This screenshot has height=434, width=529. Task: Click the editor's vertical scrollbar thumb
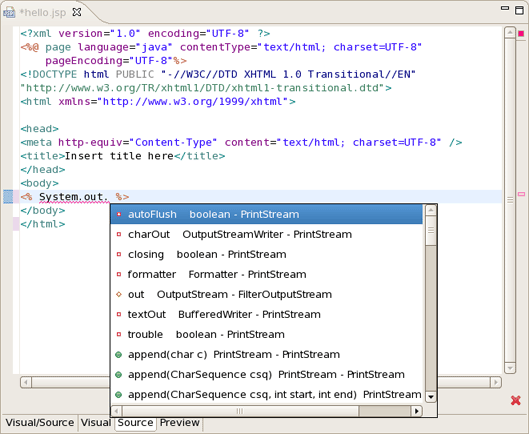pos(510,200)
